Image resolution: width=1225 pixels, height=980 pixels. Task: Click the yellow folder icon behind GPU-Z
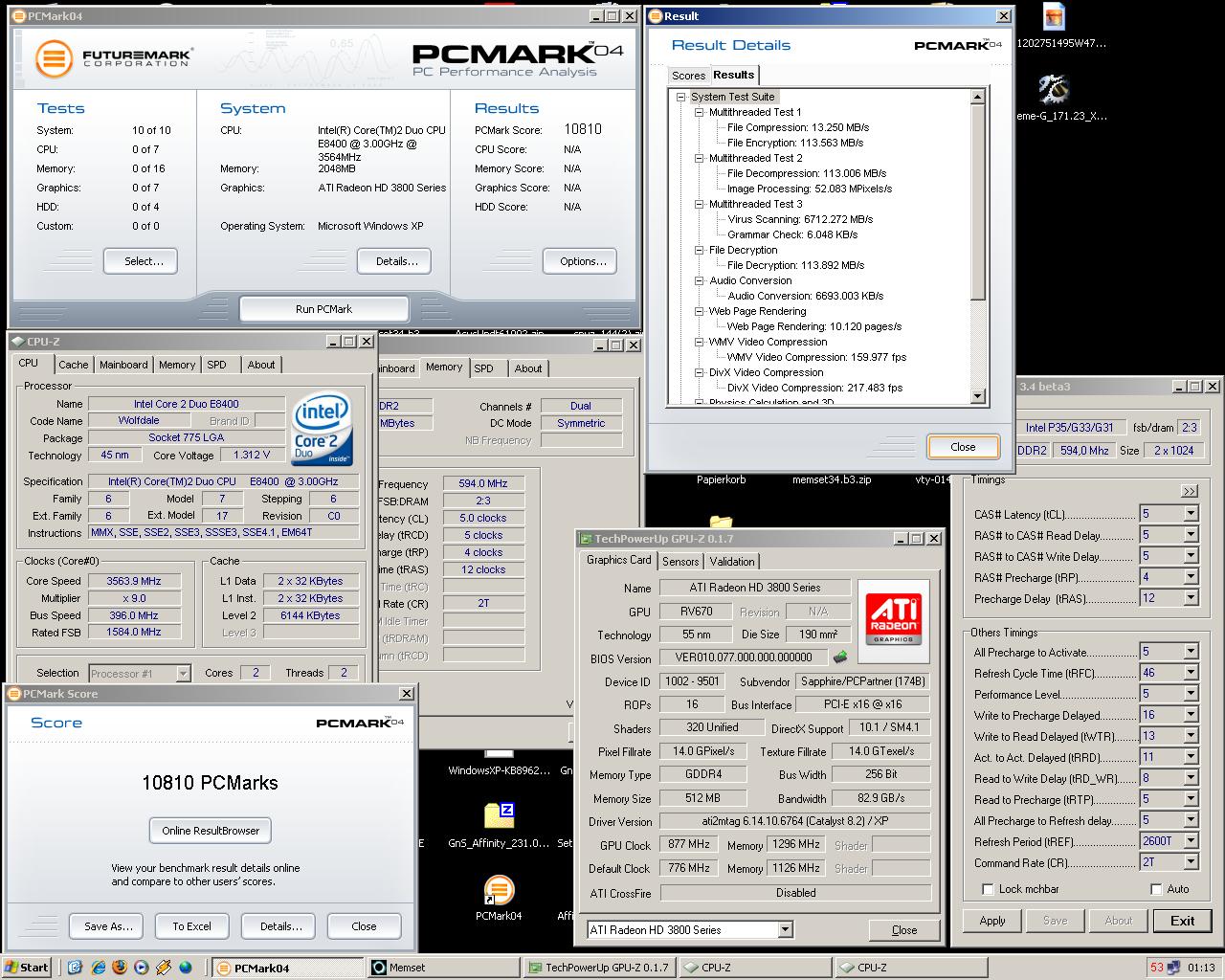[721, 523]
